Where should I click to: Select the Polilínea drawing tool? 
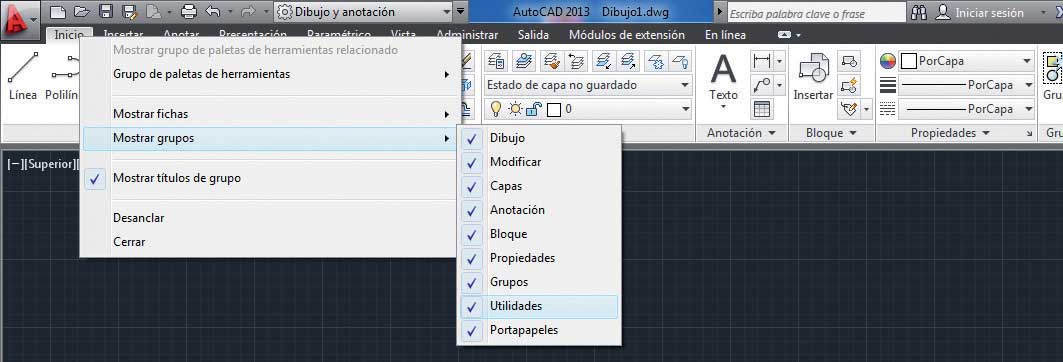click(62, 76)
